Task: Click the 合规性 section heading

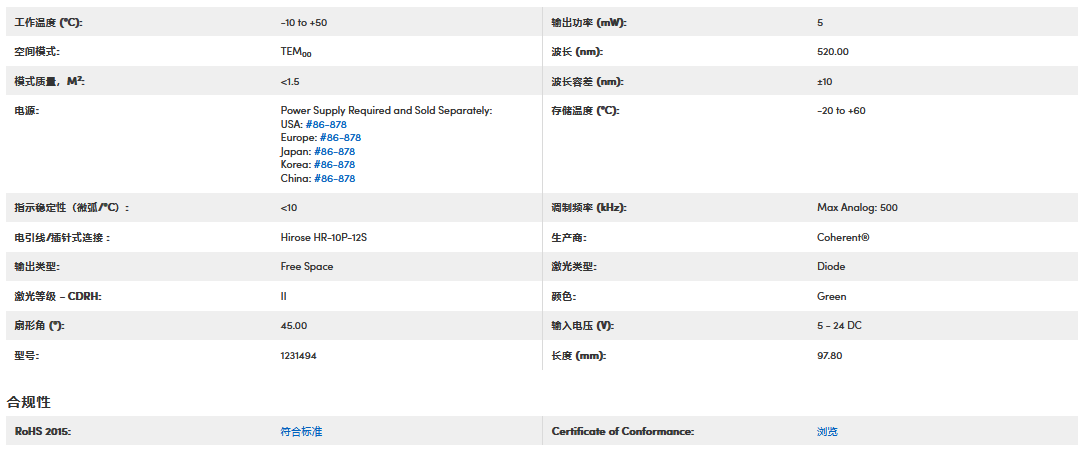Action: [x=29, y=402]
